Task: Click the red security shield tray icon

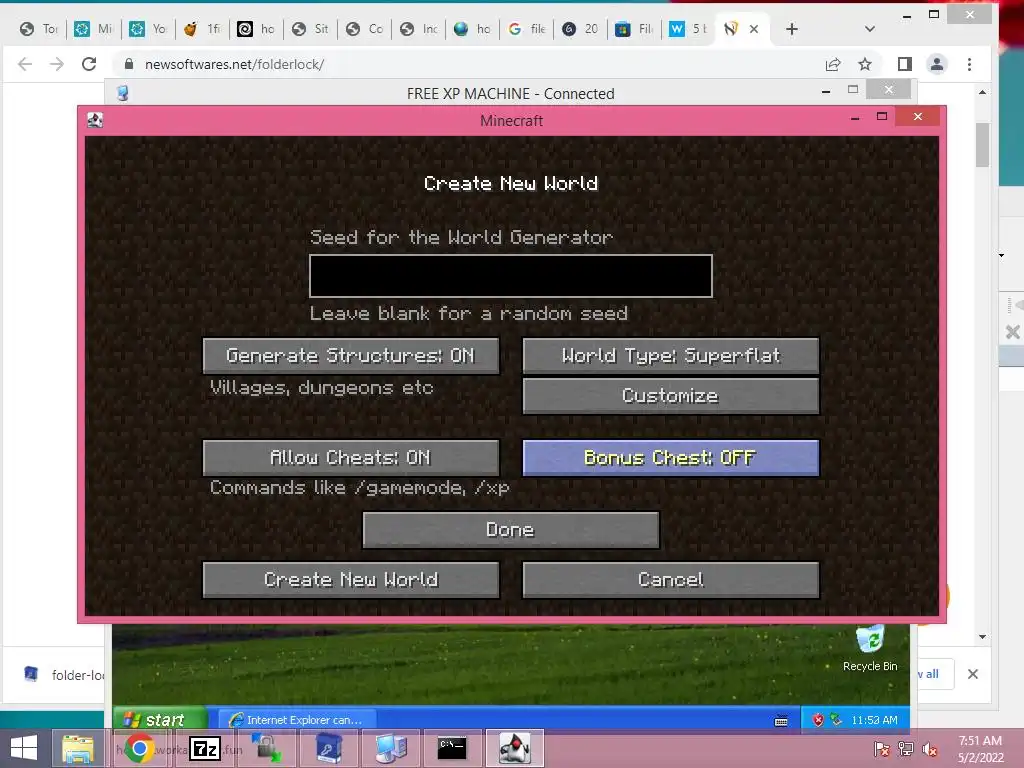Action: click(818, 720)
